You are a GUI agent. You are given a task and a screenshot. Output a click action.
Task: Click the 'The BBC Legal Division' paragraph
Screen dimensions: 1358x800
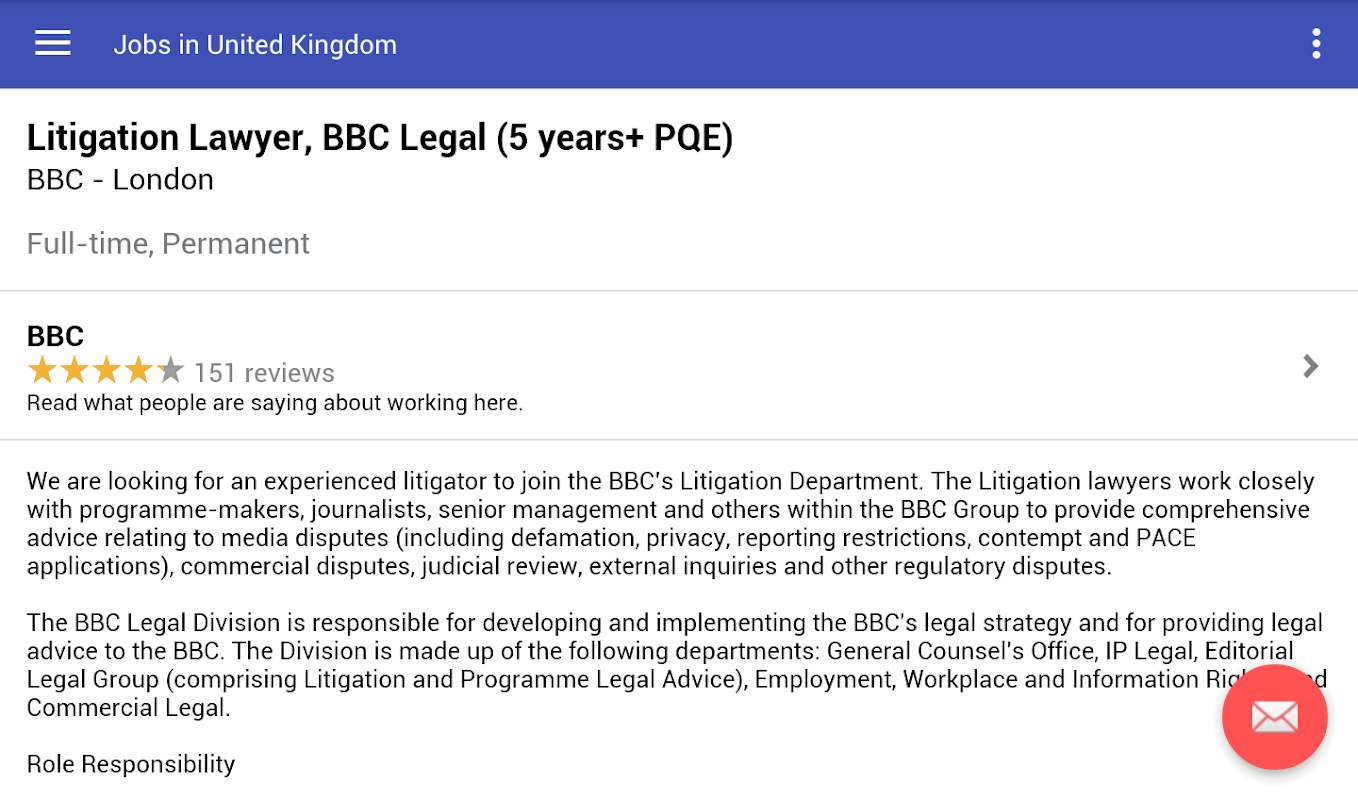(670, 665)
